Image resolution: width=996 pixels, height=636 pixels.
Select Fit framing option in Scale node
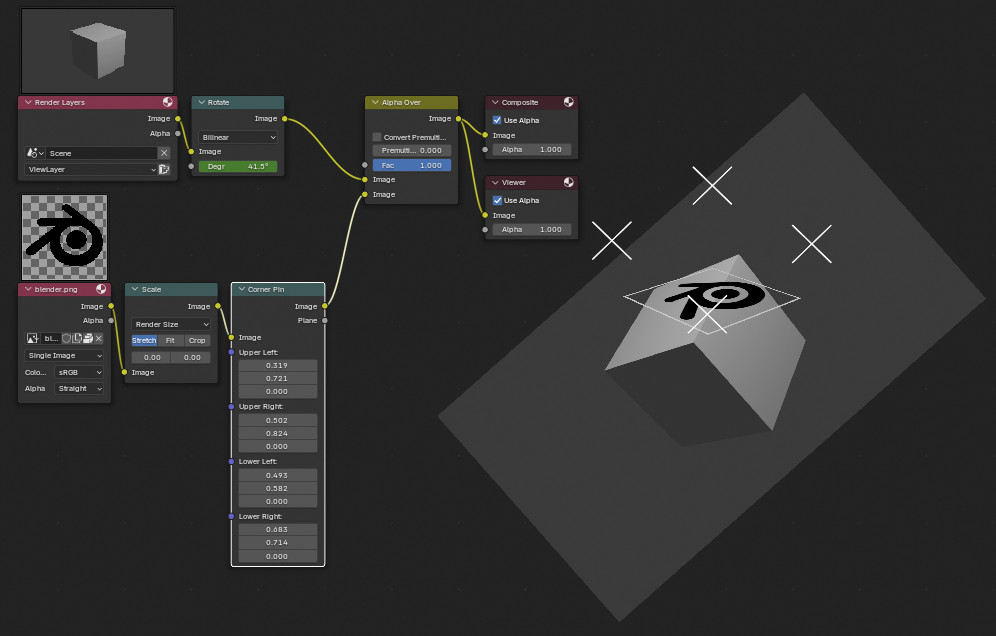tap(170, 341)
